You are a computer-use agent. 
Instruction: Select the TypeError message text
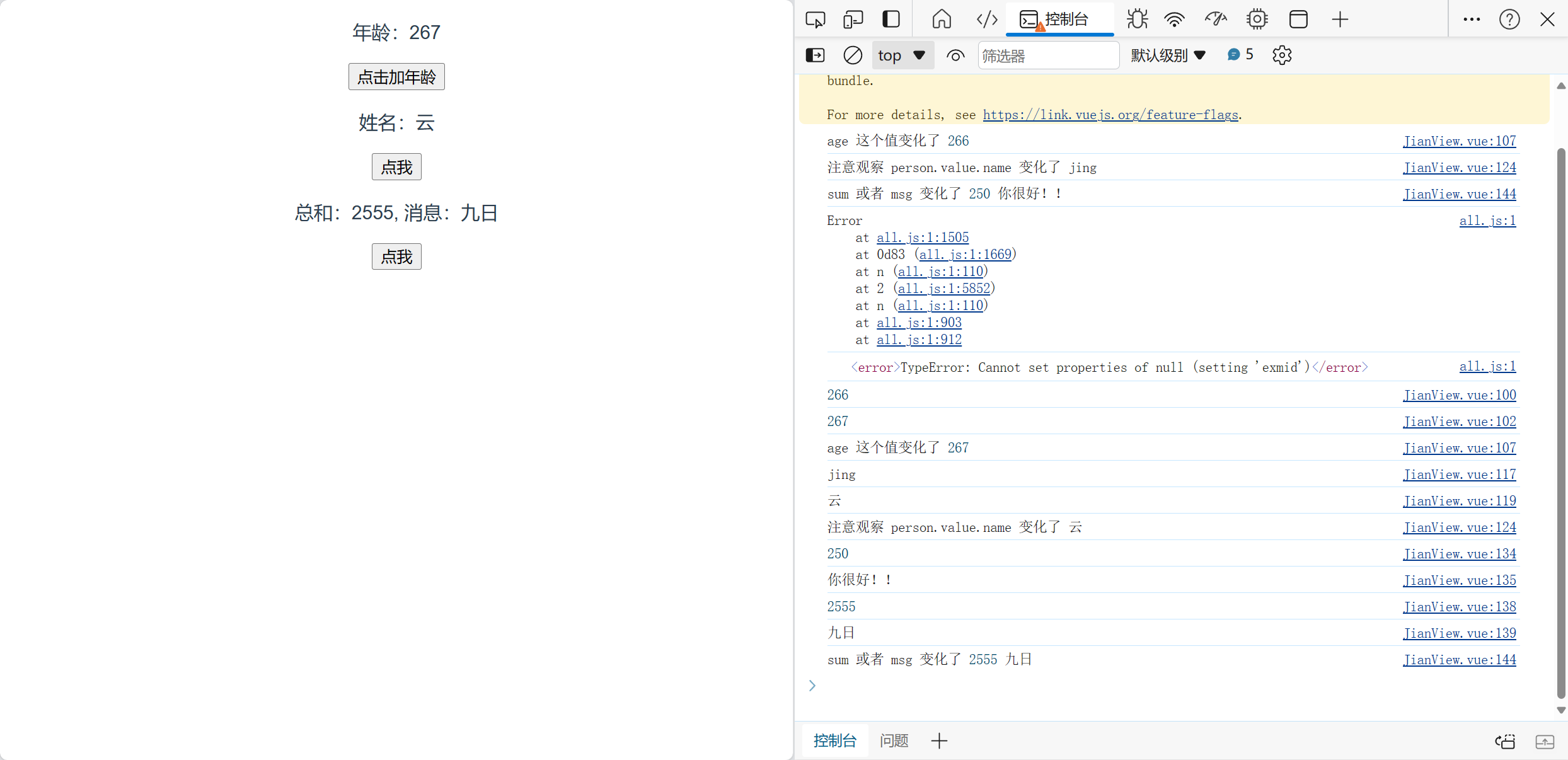[x=1110, y=367]
